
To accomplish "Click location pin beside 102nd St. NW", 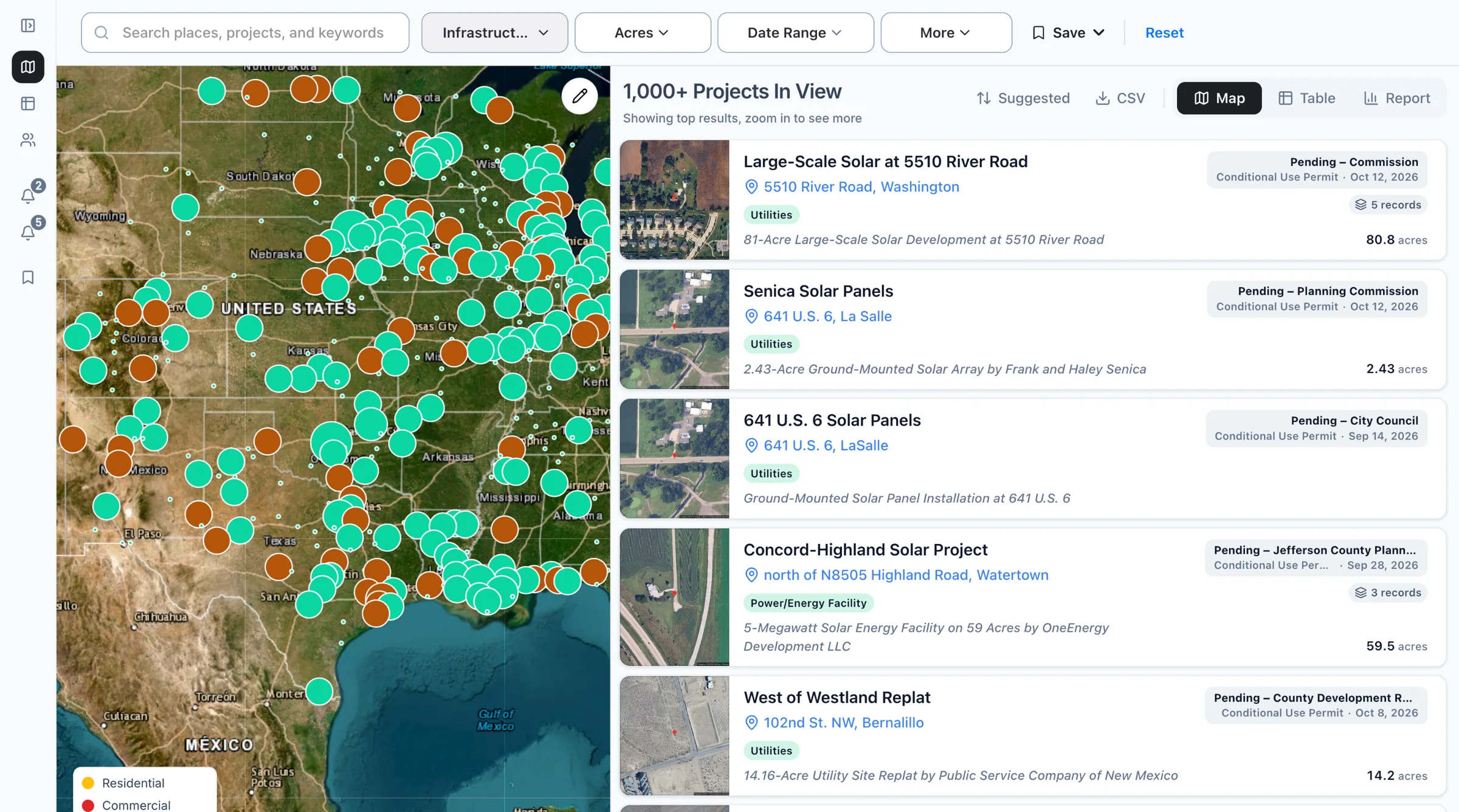I will point(751,723).
